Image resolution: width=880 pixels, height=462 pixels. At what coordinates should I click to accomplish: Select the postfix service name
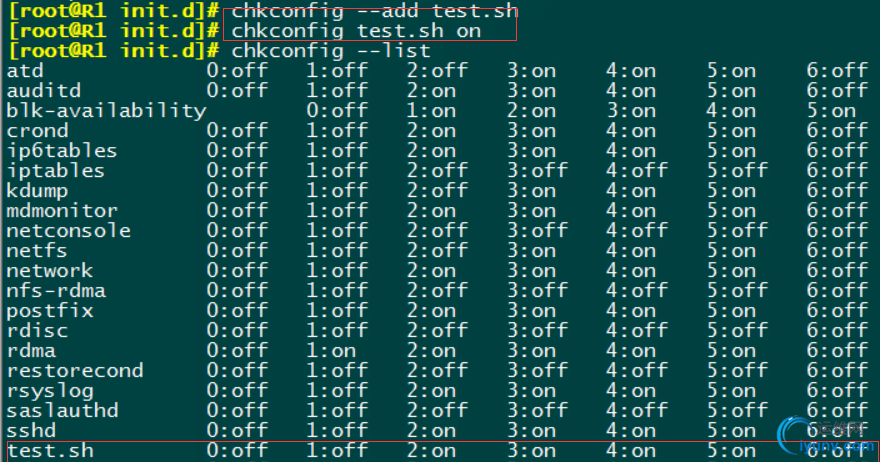[x=50, y=310]
